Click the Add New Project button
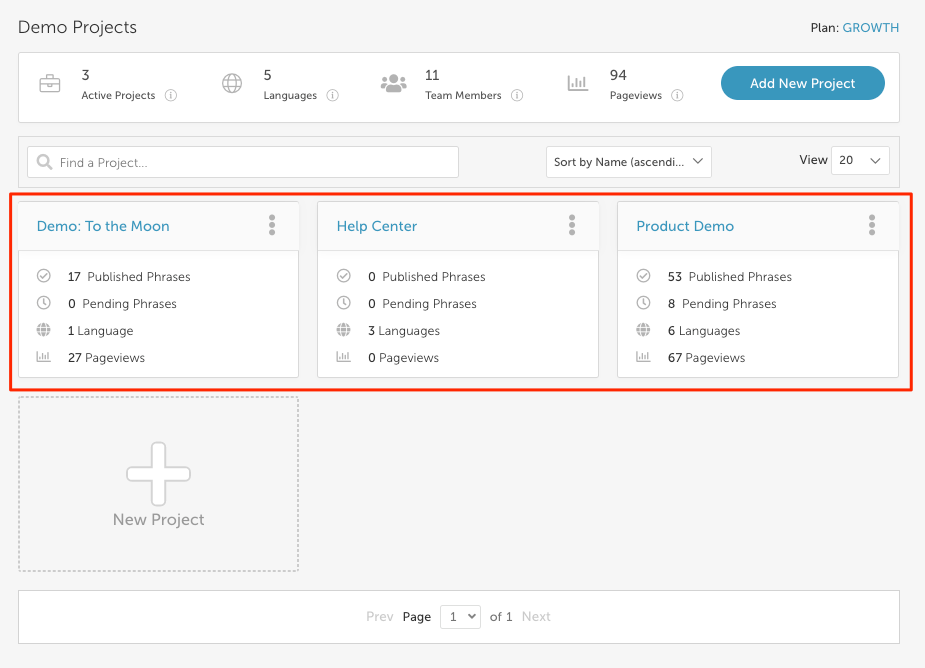The height and width of the screenshot is (668, 925). point(802,83)
